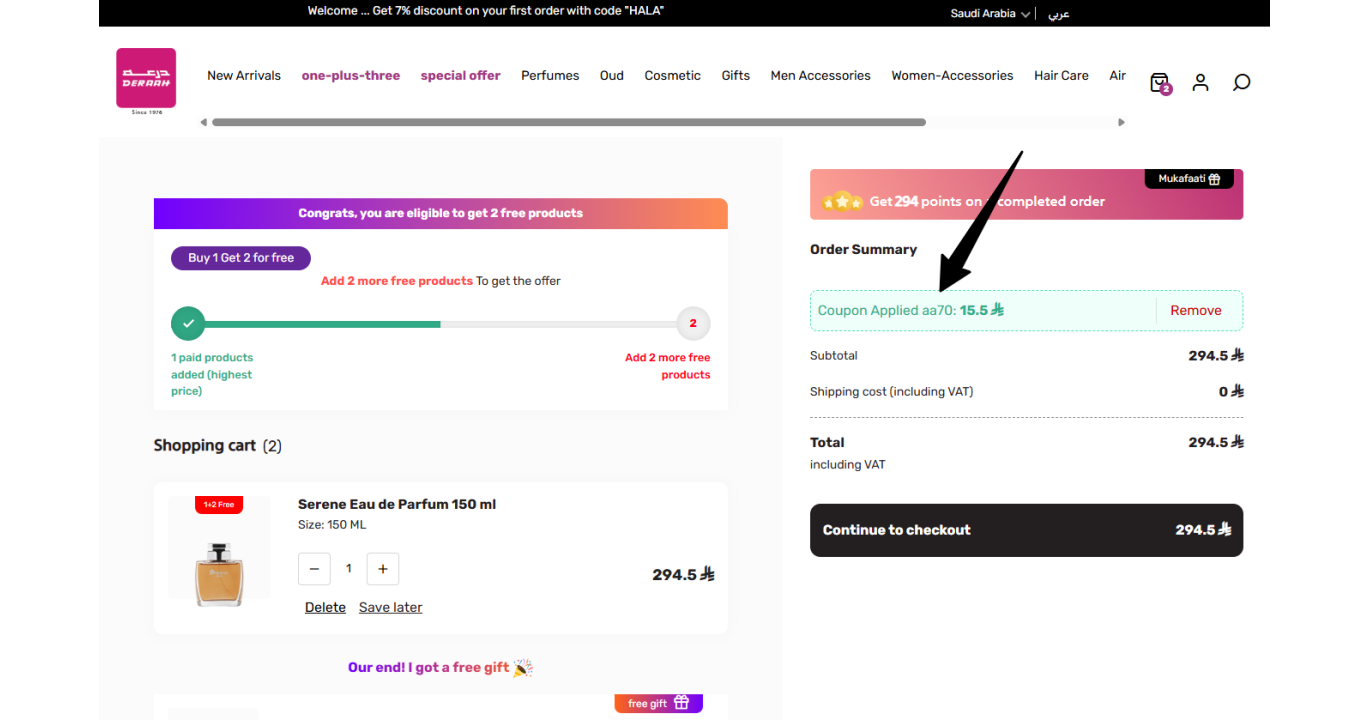Click Continue to checkout button
The image size is (1368, 720).
(x=1026, y=530)
